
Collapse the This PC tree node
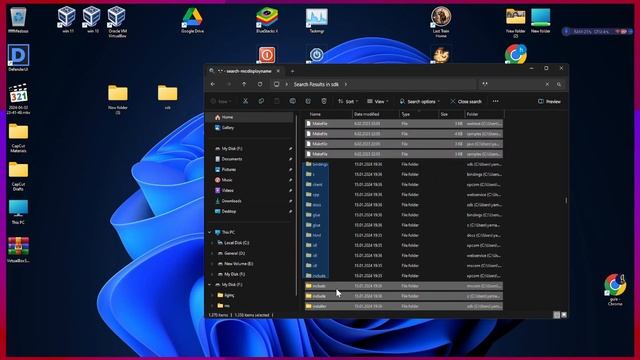[210, 232]
